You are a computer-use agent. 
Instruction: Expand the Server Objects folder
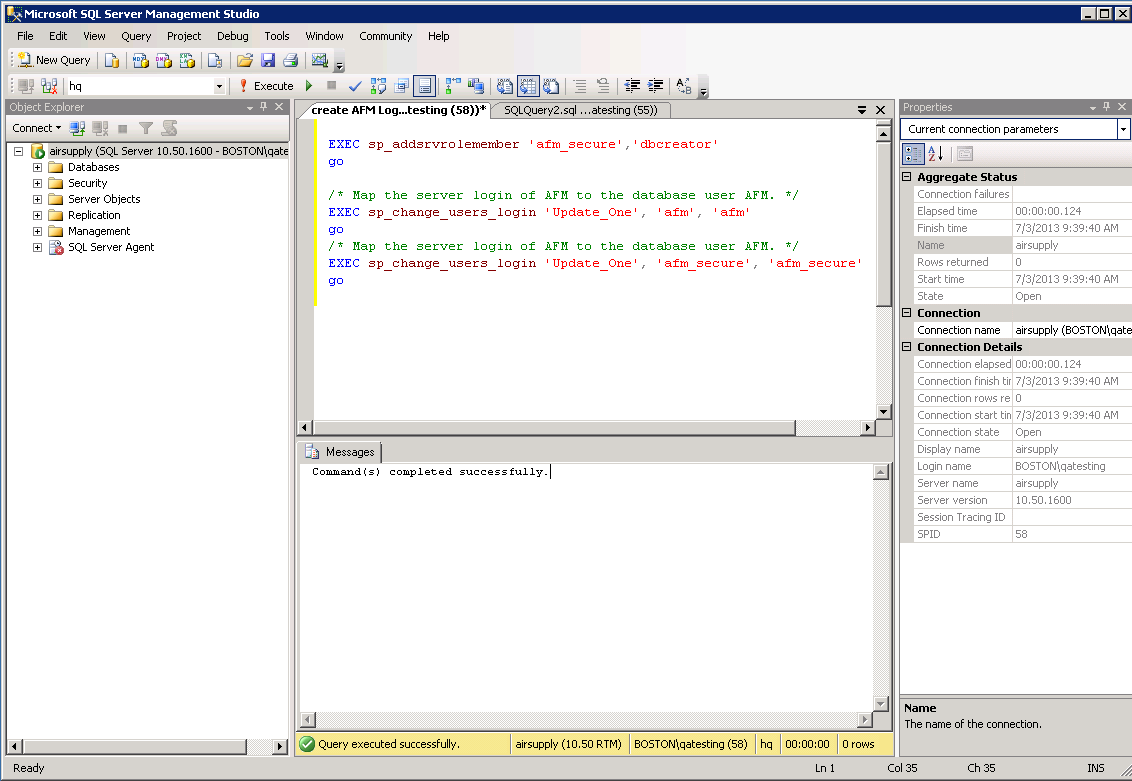click(38, 199)
